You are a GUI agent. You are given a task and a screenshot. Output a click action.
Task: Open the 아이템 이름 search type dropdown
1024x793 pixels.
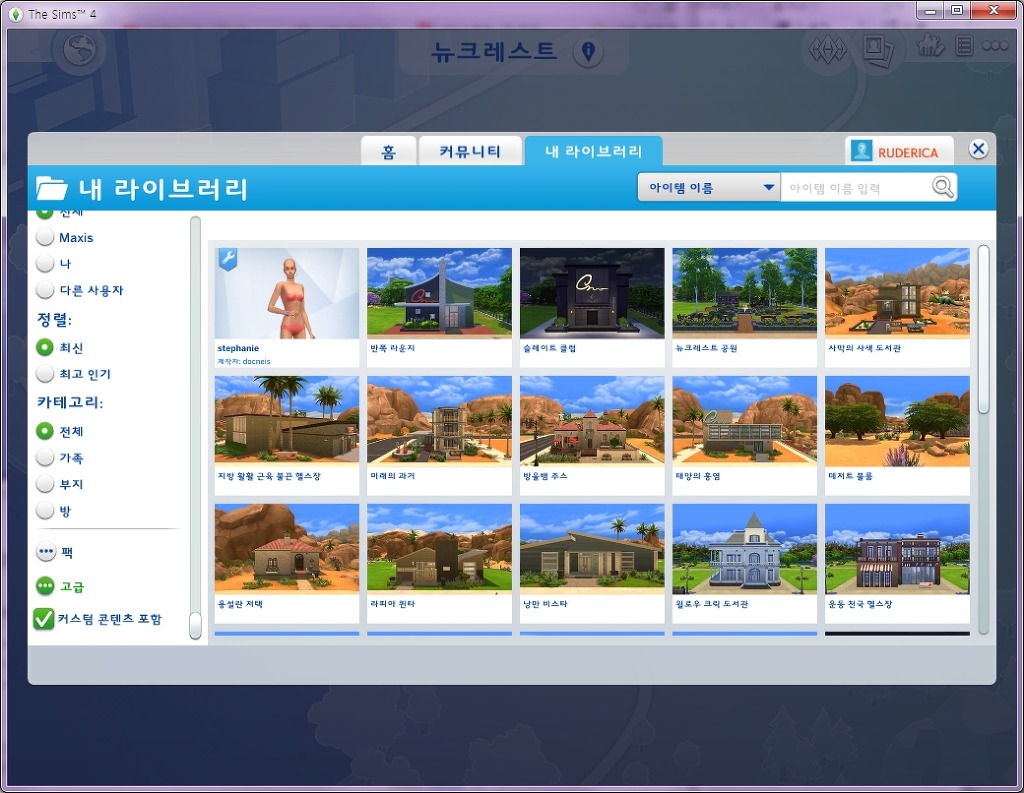tap(709, 187)
